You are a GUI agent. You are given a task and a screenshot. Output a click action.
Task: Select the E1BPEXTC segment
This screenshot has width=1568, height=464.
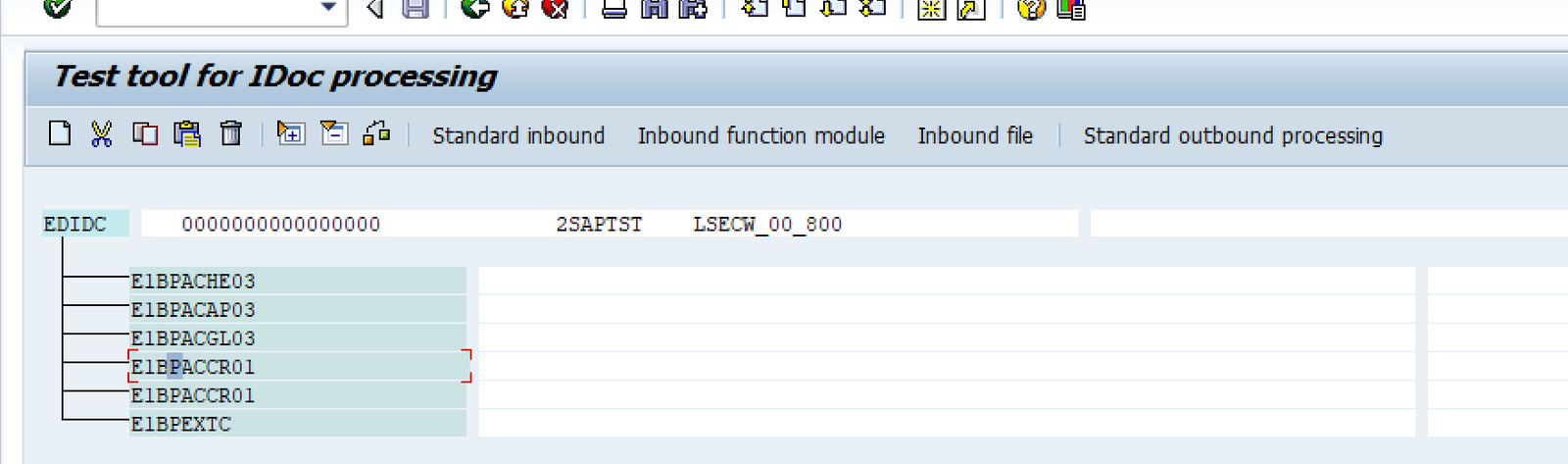coord(181,424)
